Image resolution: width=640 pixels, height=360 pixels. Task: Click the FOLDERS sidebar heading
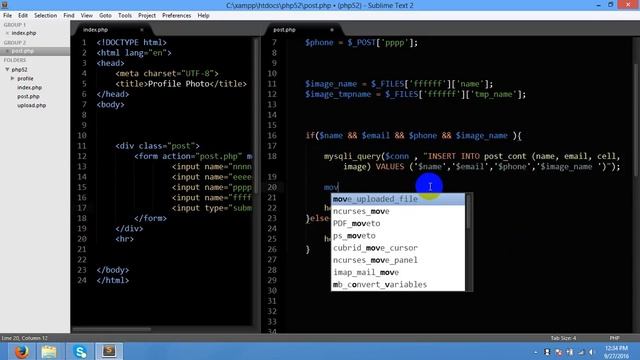[15, 60]
